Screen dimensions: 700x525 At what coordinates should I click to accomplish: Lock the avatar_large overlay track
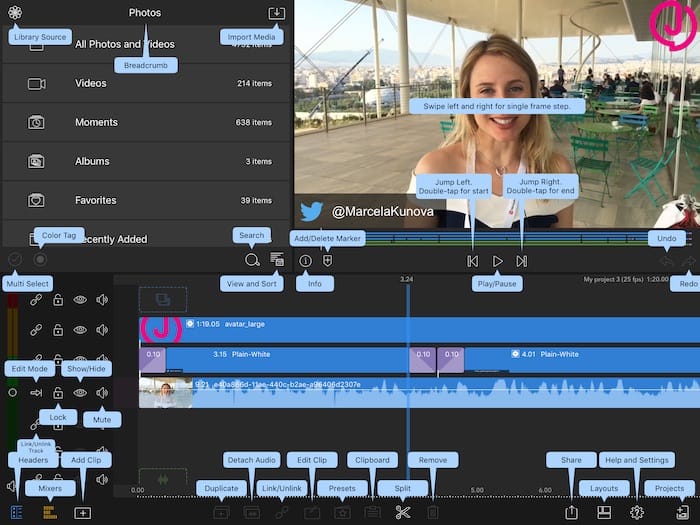(x=58, y=329)
